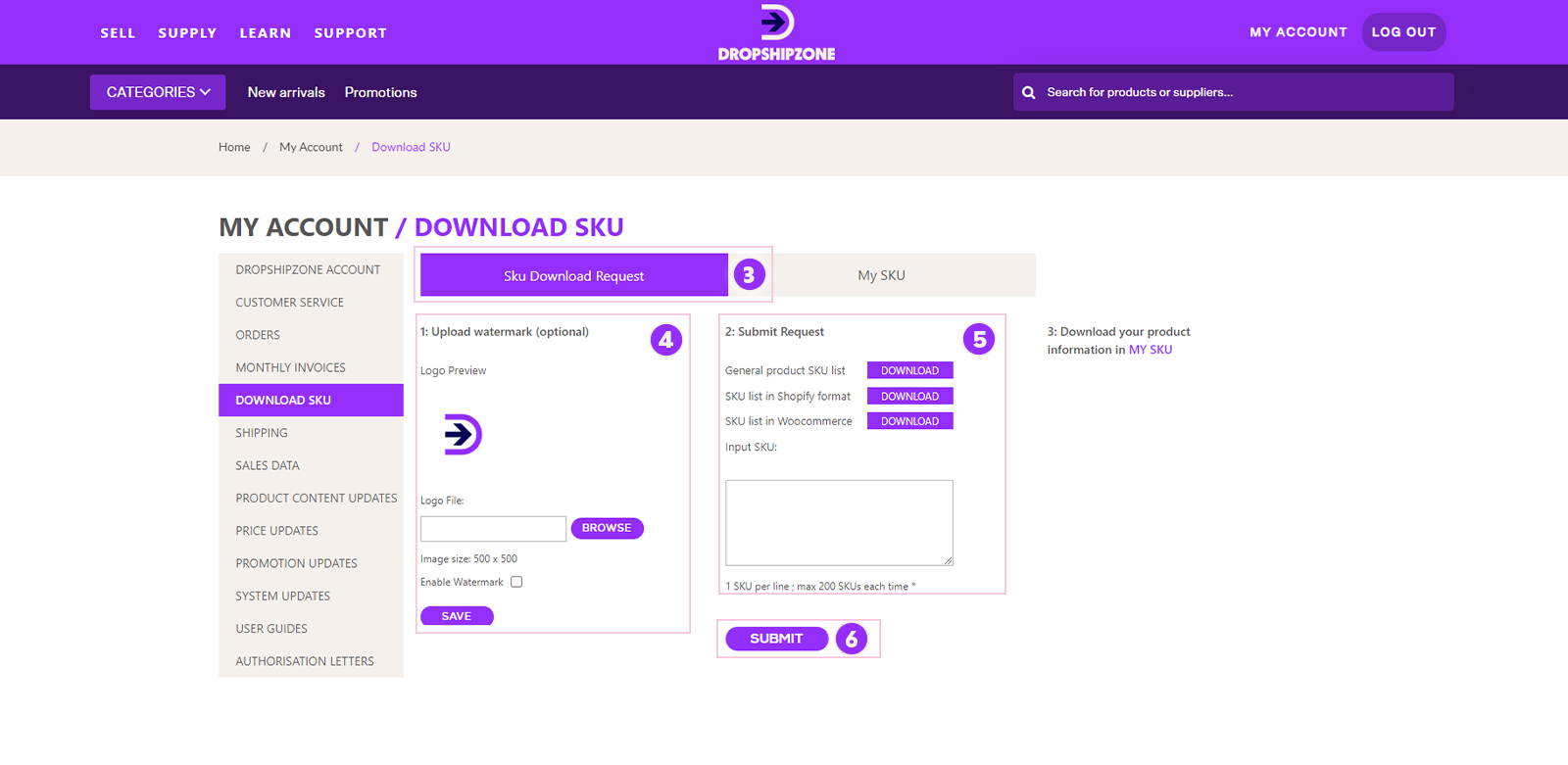Click the SUBMIT button
The height and width of the screenshot is (765, 1568).
click(776, 639)
